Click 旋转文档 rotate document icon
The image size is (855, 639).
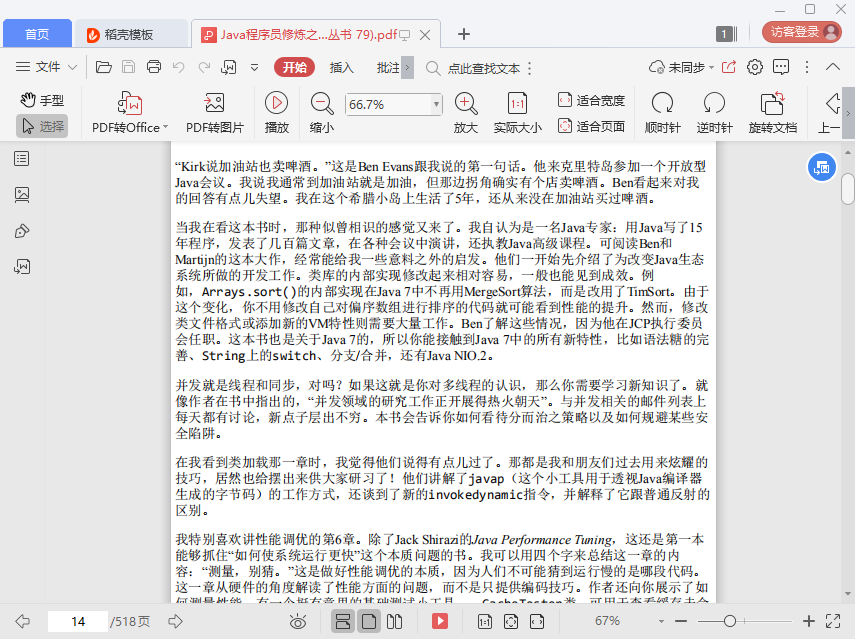pyautogui.click(x=773, y=113)
